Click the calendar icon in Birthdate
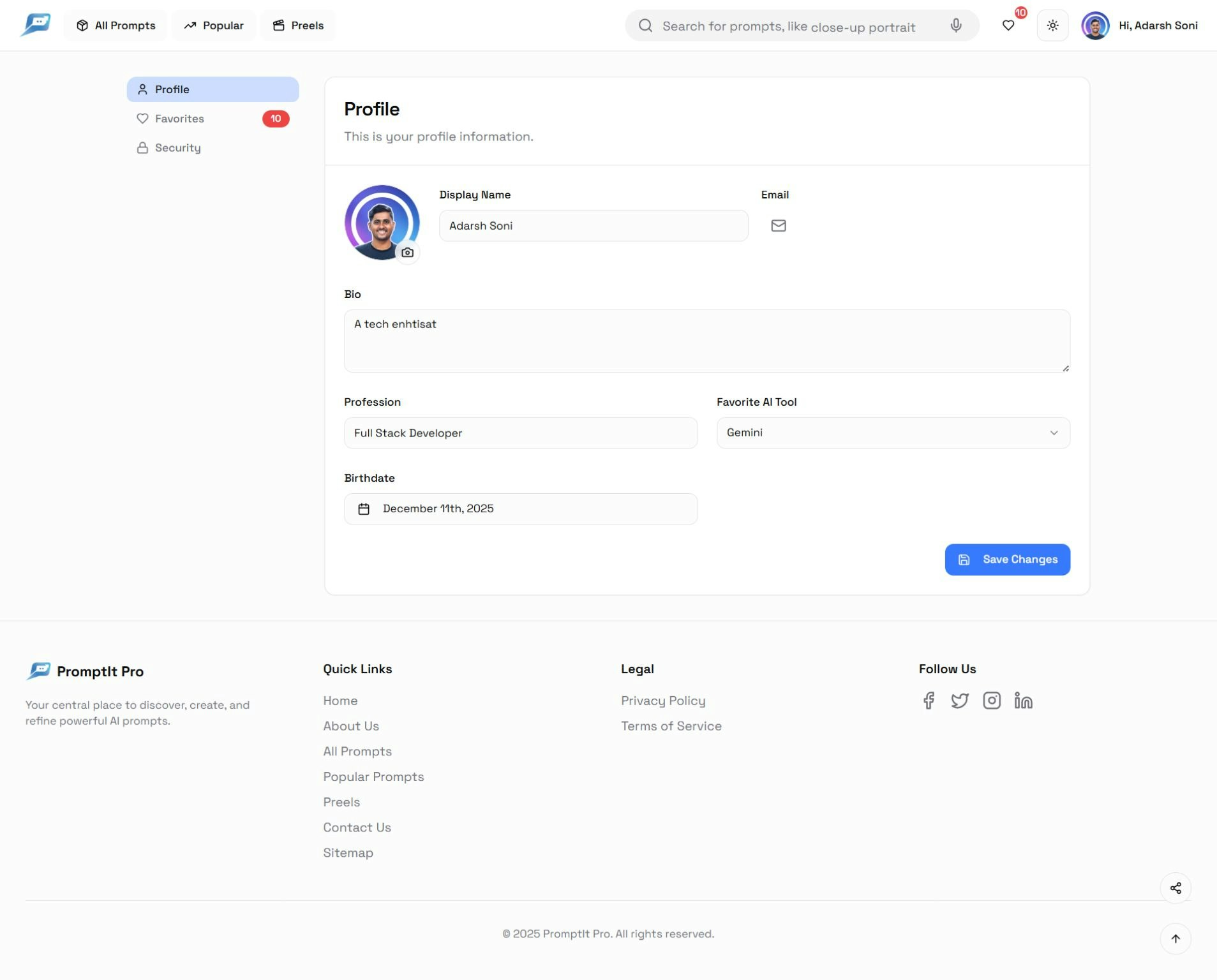The image size is (1217, 980). [364, 509]
